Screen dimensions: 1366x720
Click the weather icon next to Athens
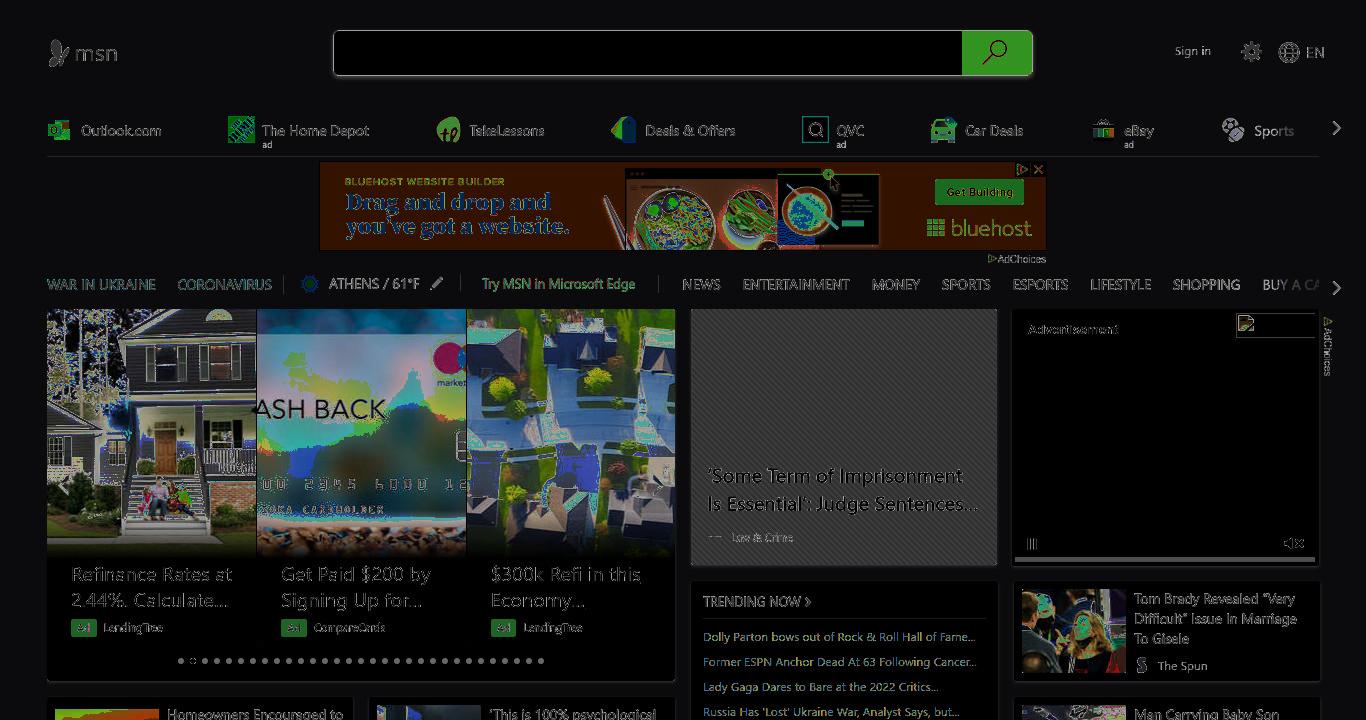point(310,284)
